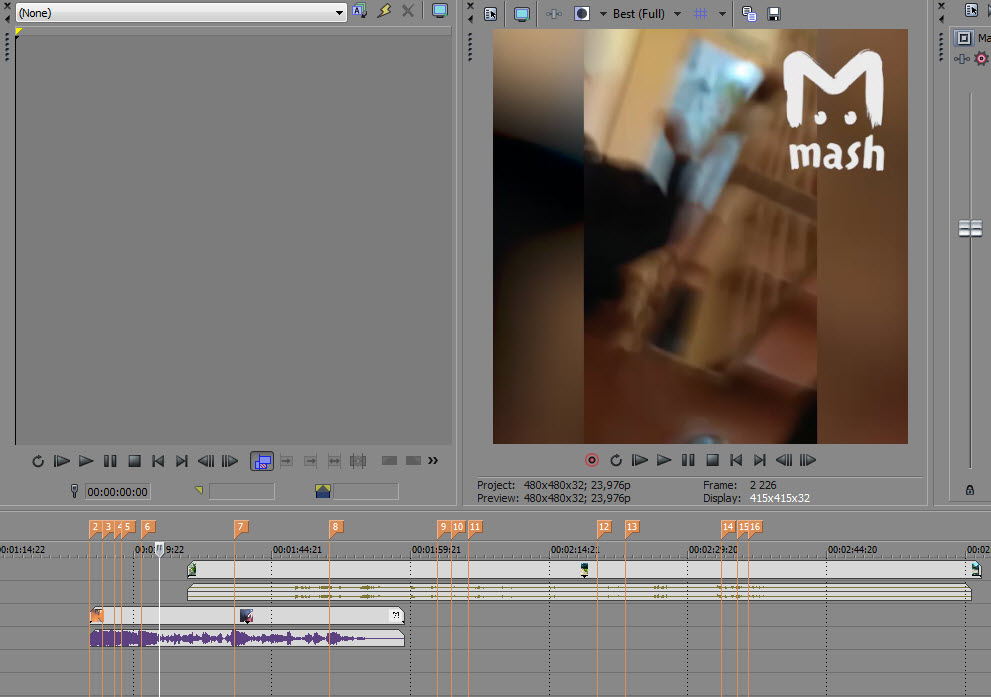Pause playback in the preview window

688,460
